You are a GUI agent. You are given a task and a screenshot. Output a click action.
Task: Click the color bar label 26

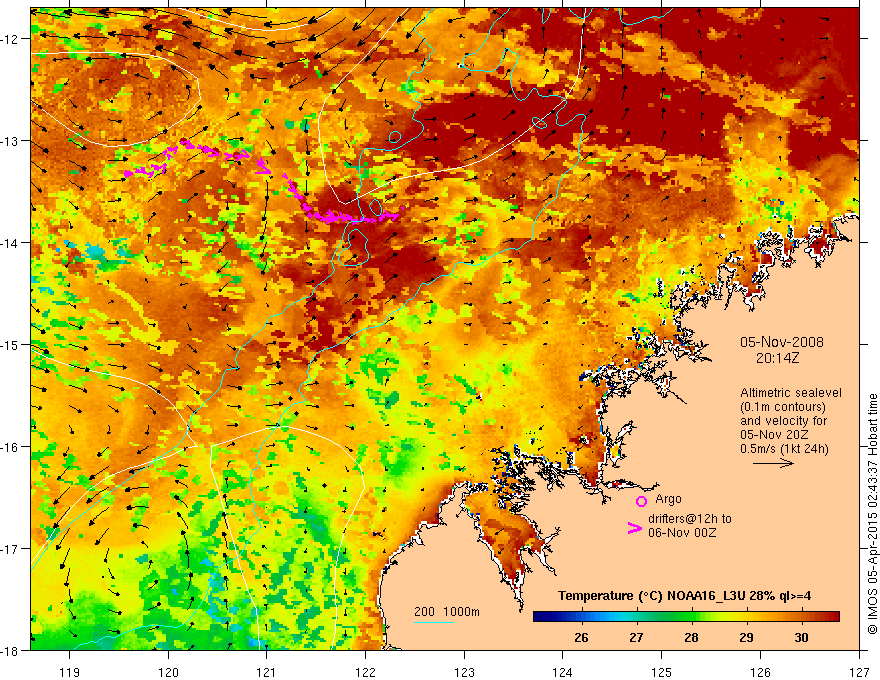pyautogui.click(x=581, y=637)
